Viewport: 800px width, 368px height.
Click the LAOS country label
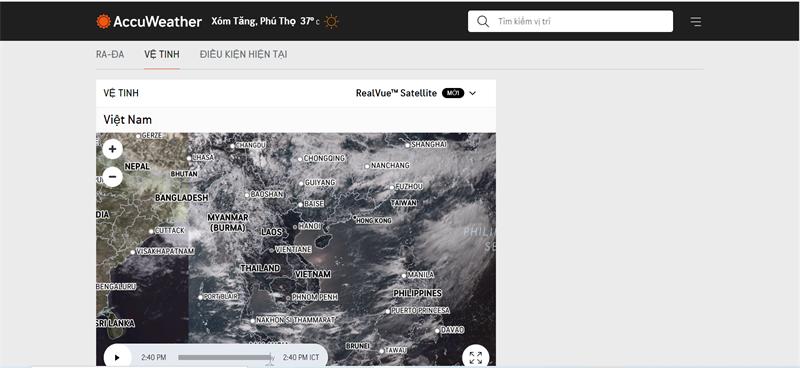click(271, 232)
